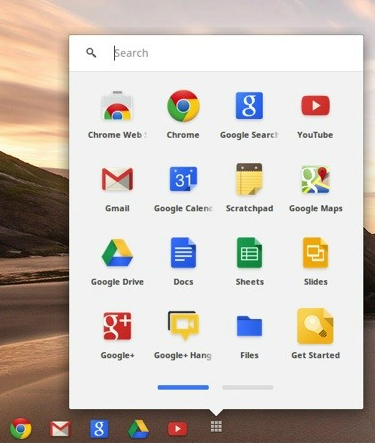Open Google Search app in launcher
Screen dimensions: 375x443
click(x=249, y=106)
